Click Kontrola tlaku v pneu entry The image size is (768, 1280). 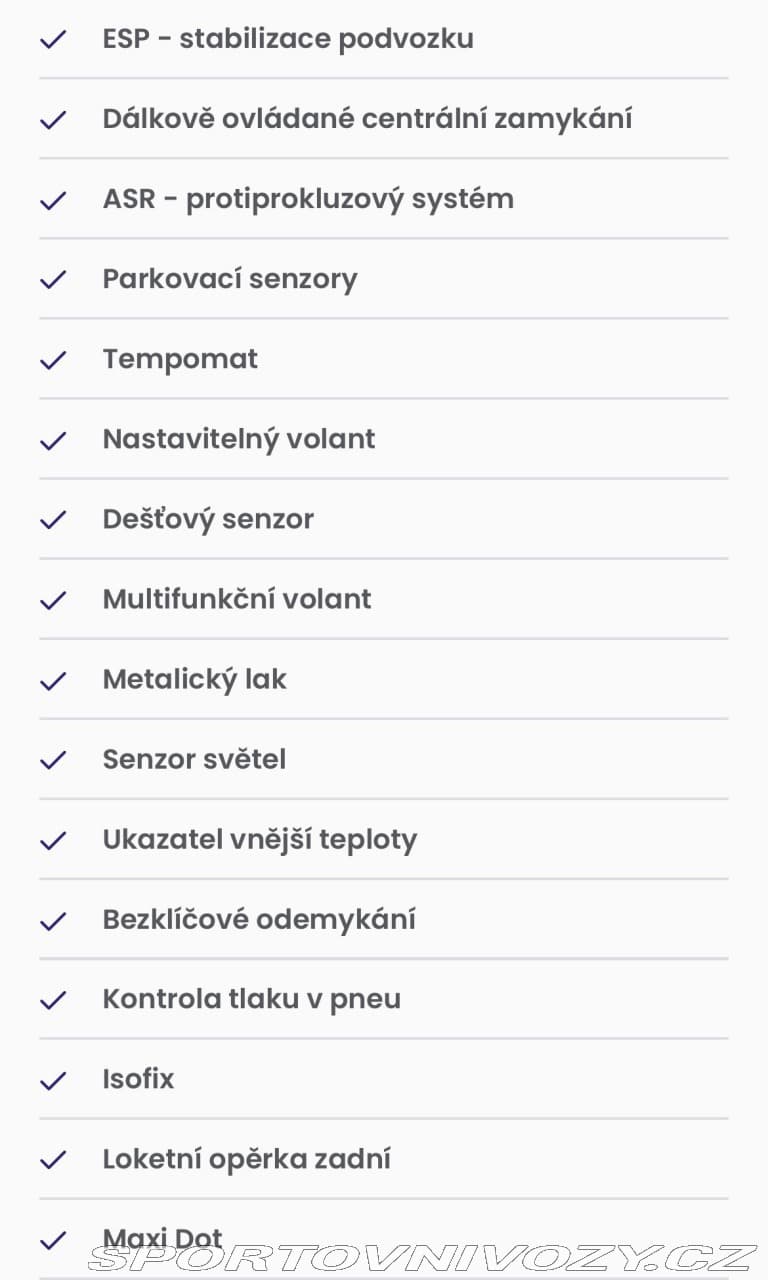click(384, 999)
